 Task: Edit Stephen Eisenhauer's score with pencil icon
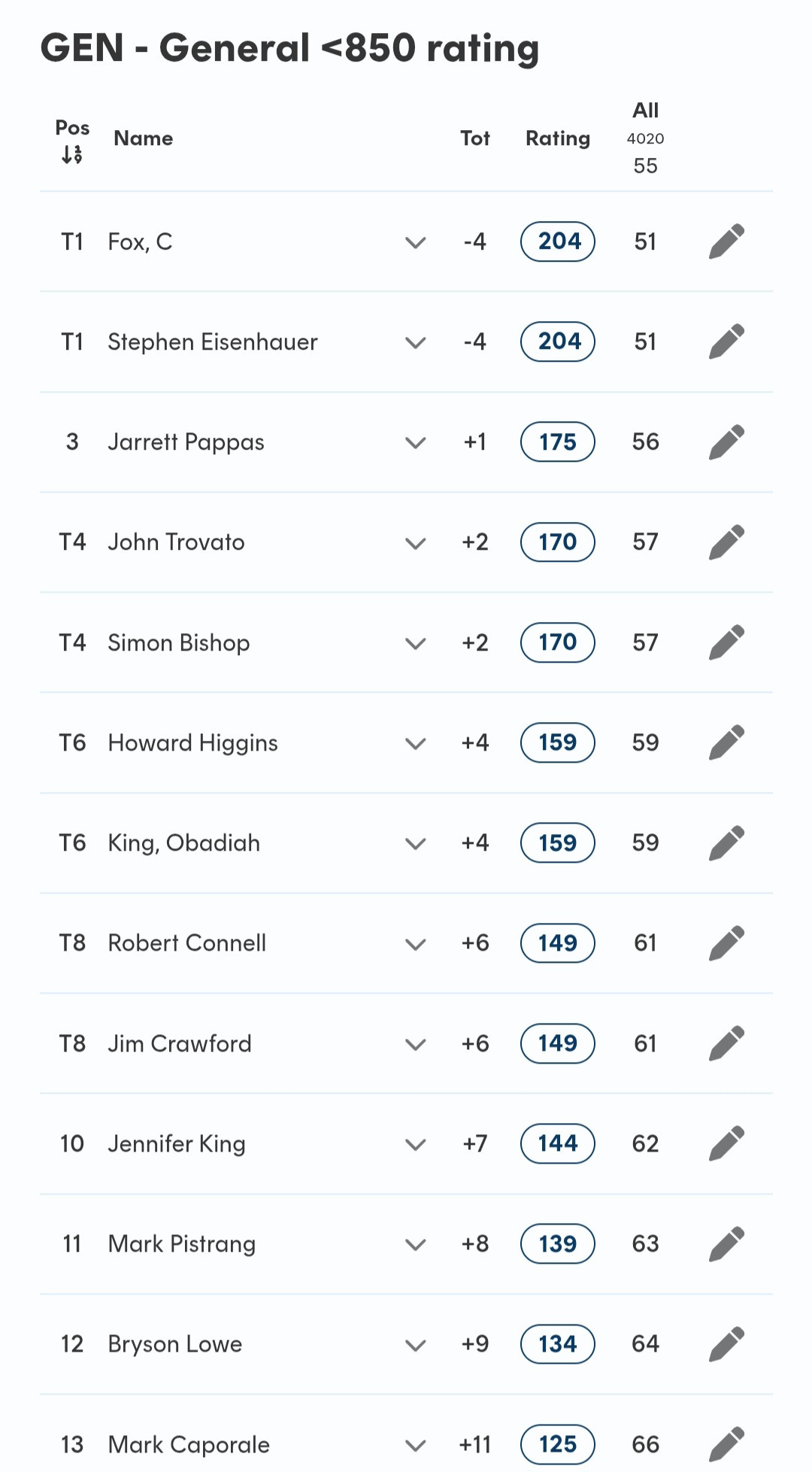point(726,341)
